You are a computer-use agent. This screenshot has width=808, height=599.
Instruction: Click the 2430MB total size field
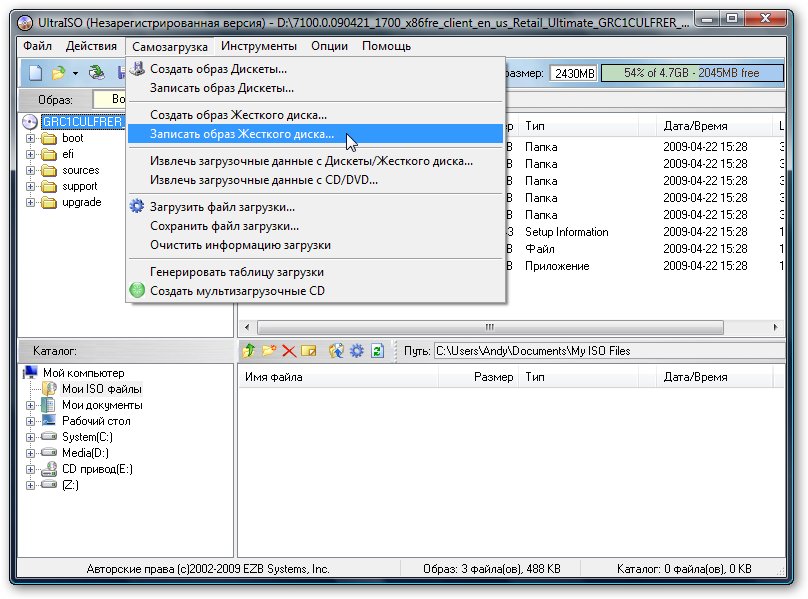(x=574, y=73)
